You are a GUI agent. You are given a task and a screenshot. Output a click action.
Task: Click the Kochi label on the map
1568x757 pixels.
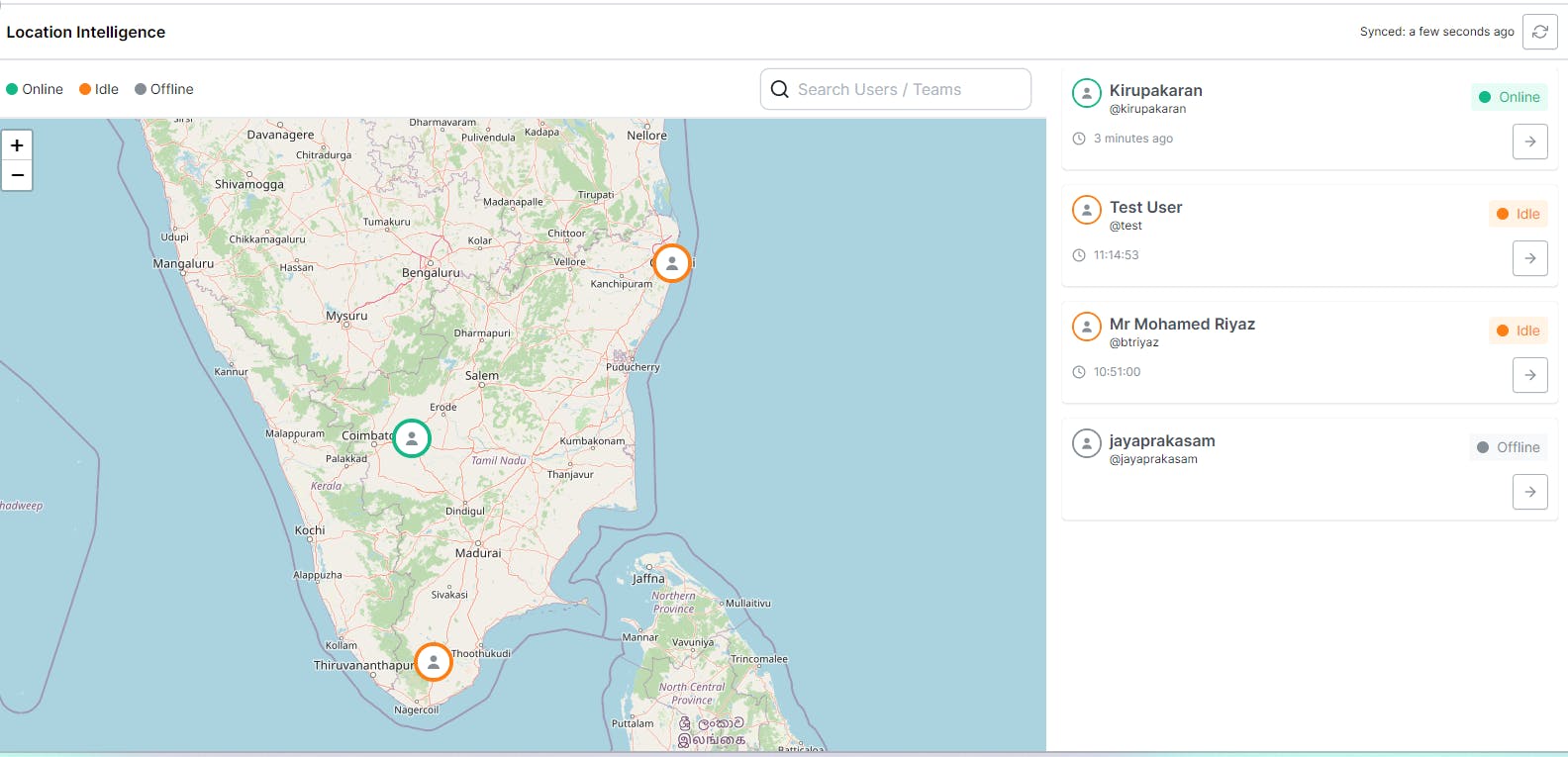(310, 530)
